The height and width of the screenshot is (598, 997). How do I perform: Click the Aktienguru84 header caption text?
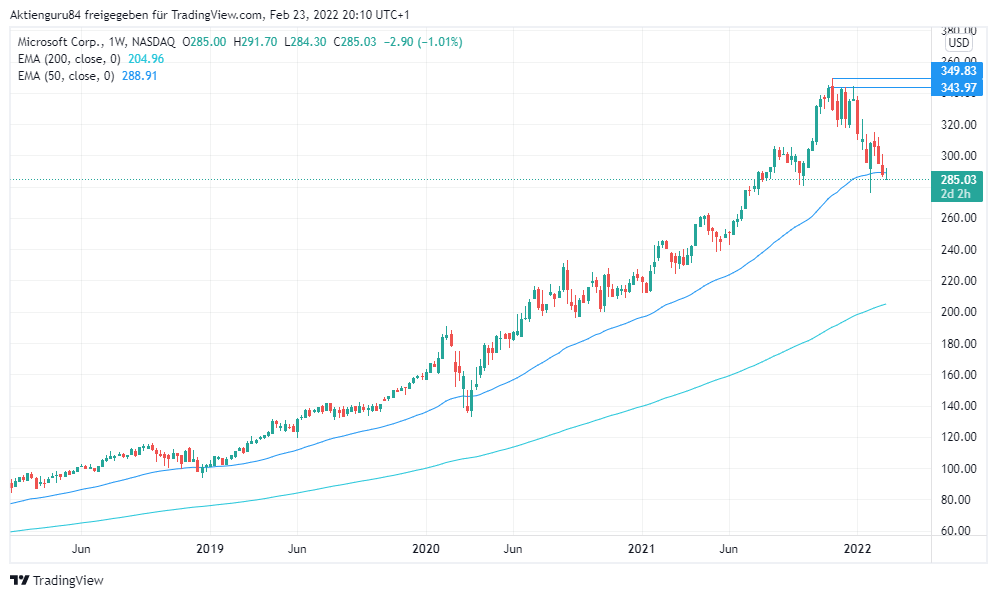click(210, 15)
